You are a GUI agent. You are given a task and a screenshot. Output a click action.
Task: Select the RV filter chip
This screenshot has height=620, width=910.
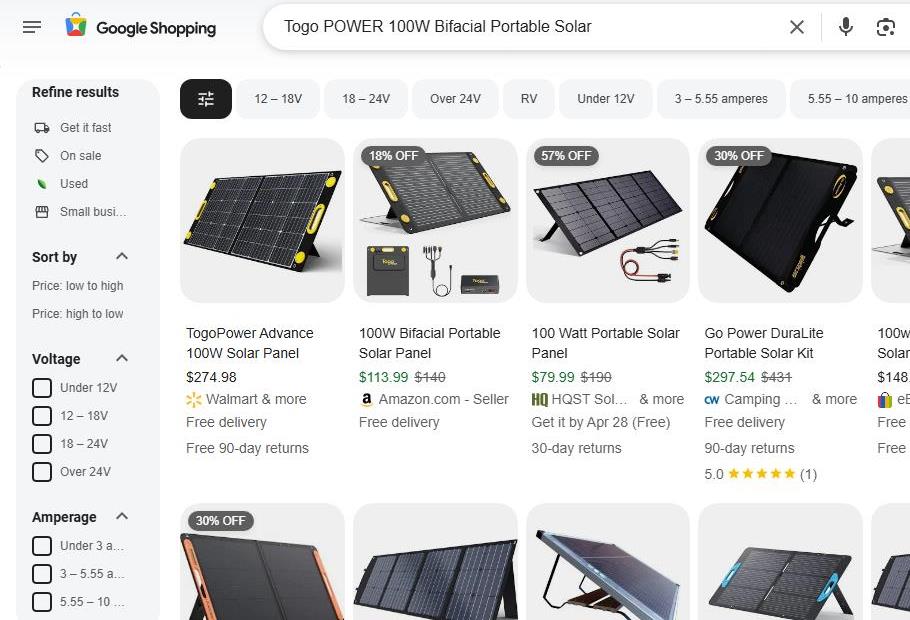[x=529, y=99]
